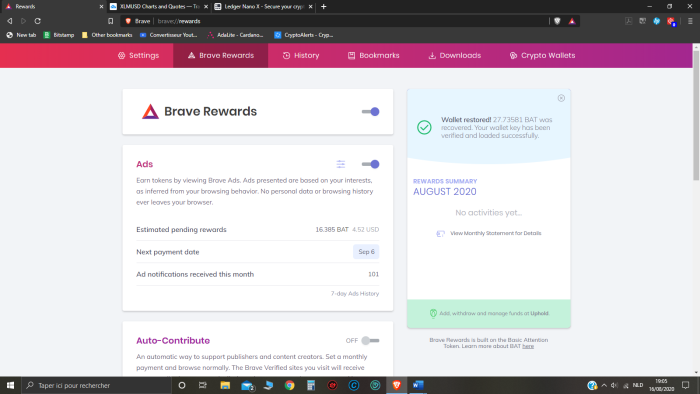The image size is (700, 394).
Task: Close the Rewards browser tab
Action: coord(101,7)
